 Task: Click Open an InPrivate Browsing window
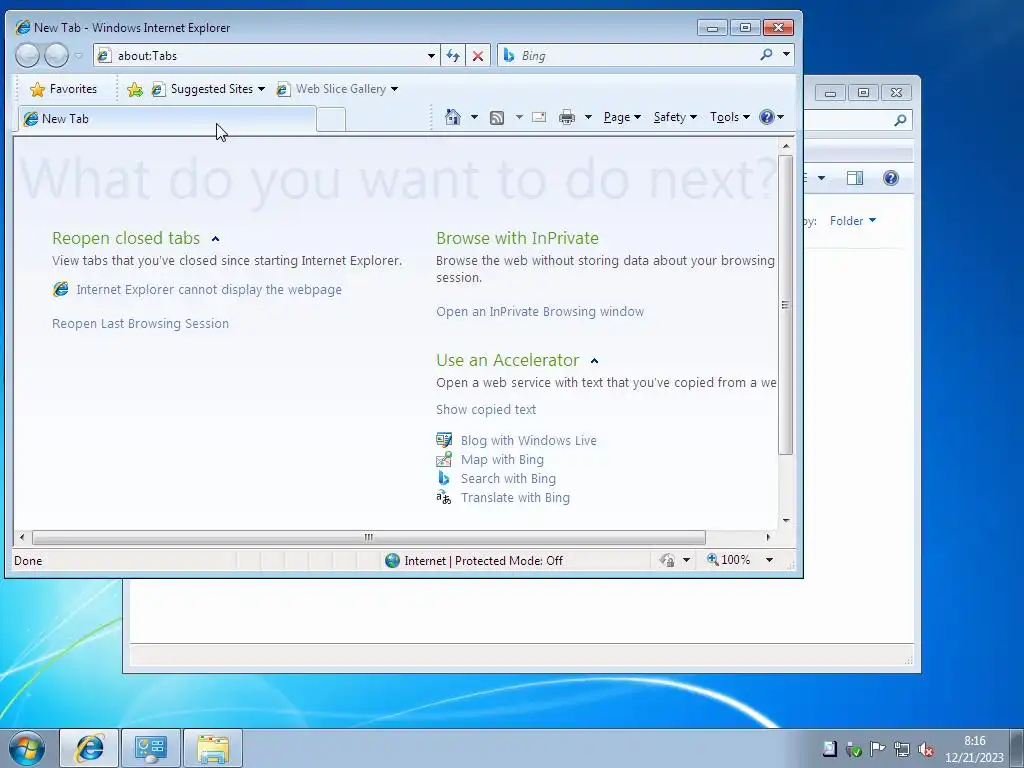[x=540, y=312]
